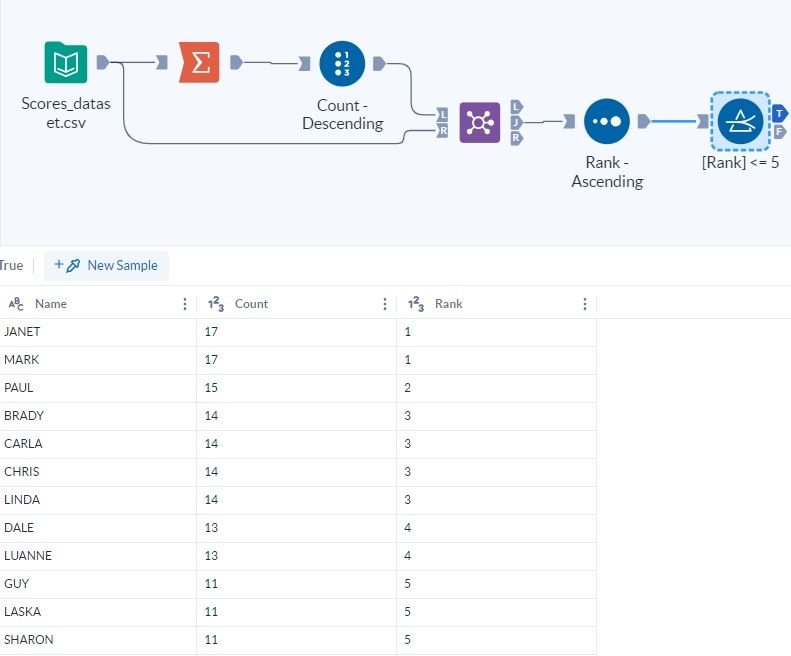Click the Summarize tool with sigma icon

coord(199,63)
